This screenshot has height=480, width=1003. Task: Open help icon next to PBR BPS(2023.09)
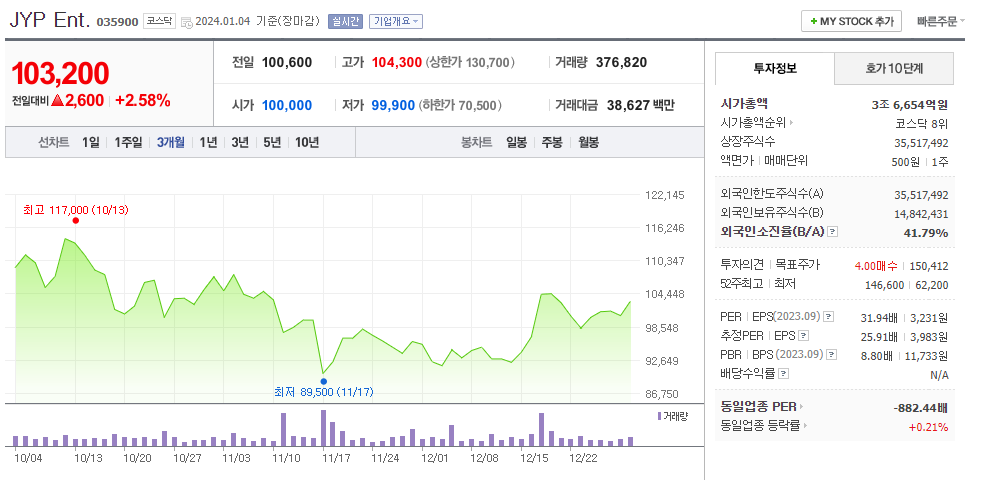point(832,355)
